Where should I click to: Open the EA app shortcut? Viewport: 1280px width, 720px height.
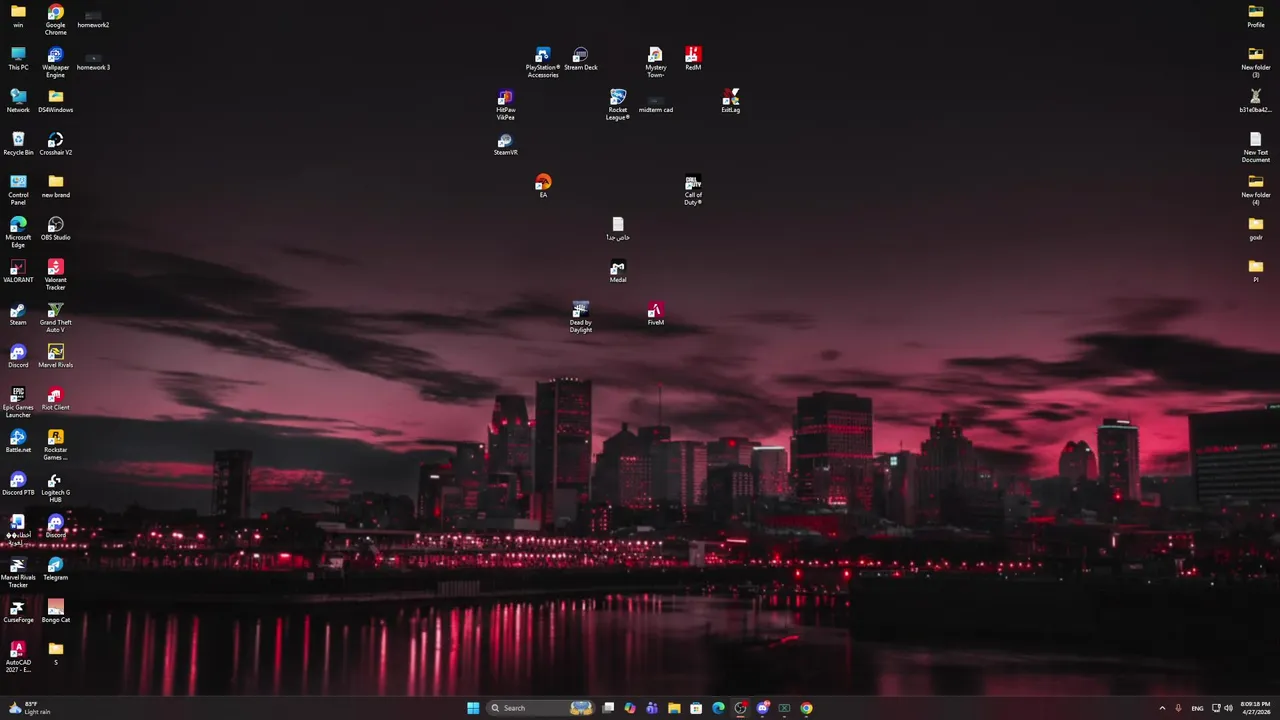coord(543,186)
